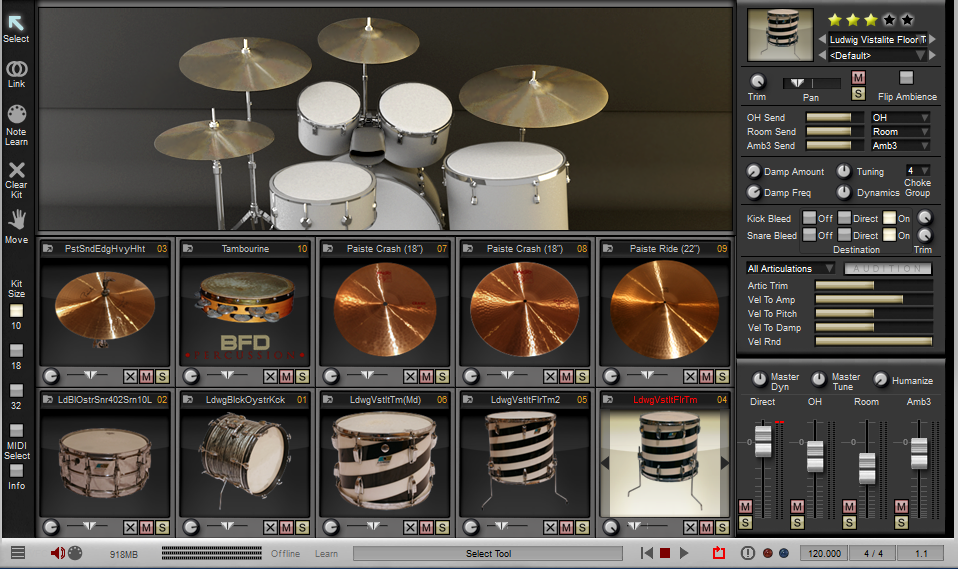Activate the Select tool in sidebar

tap(16, 29)
